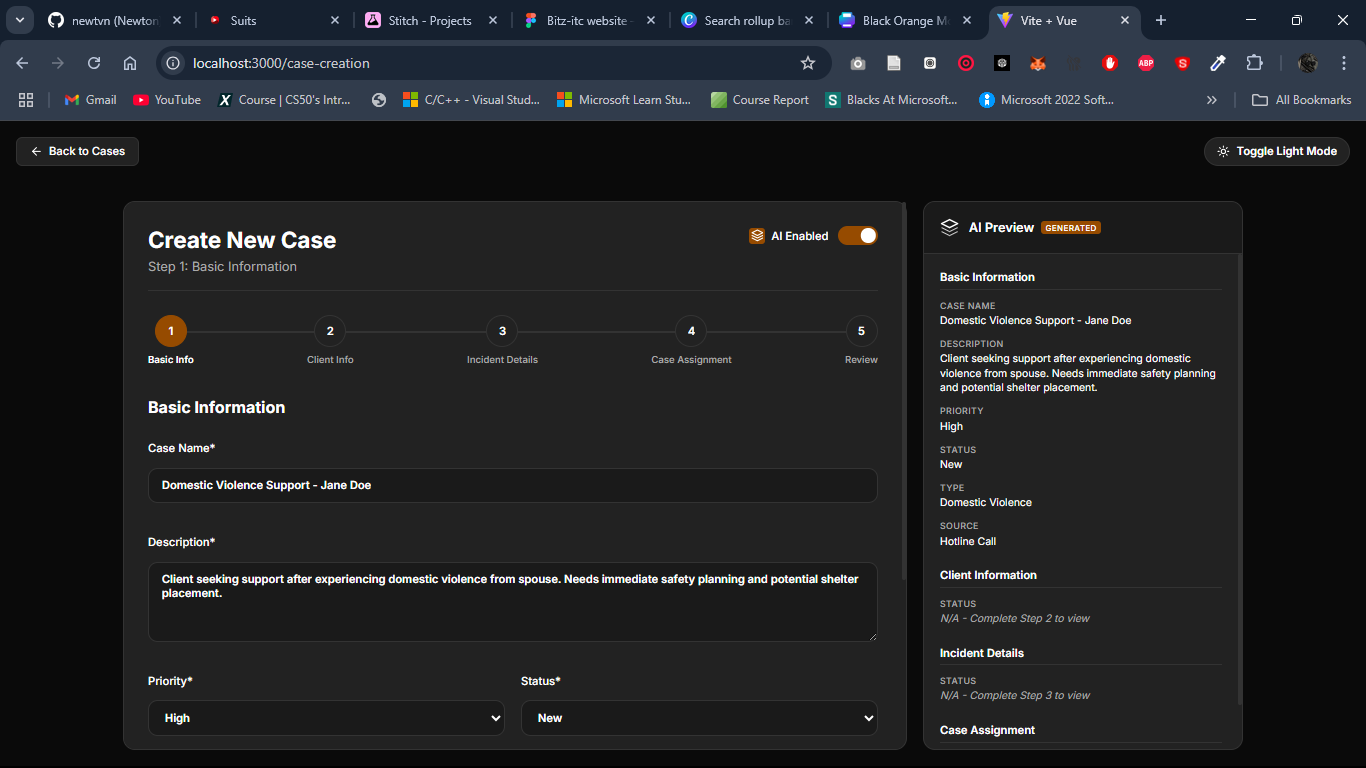Click the AI Preview layers icon

pyautogui.click(x=950, y=228)
